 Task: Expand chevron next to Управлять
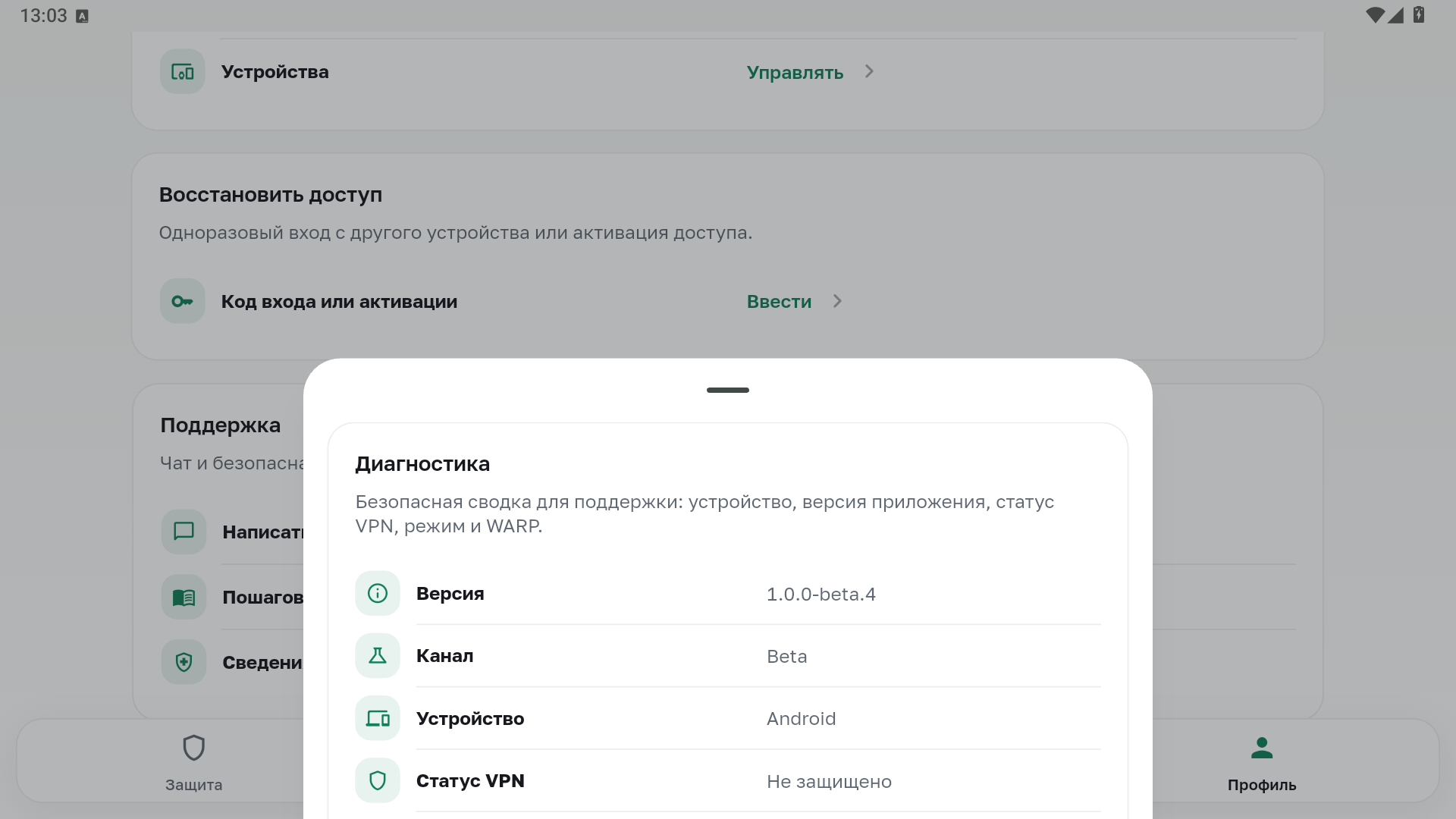coord(870,71)
